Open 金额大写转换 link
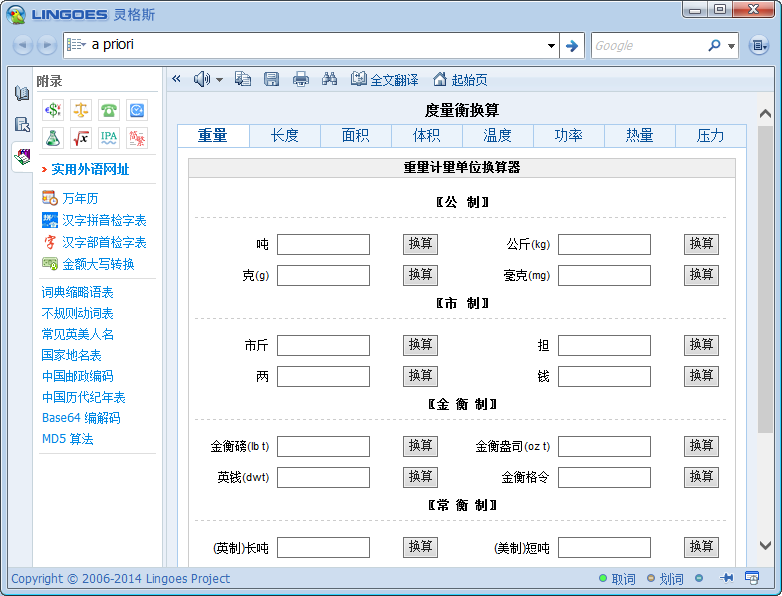The height and width of the screenshot is (596, 782). point(98,264)
